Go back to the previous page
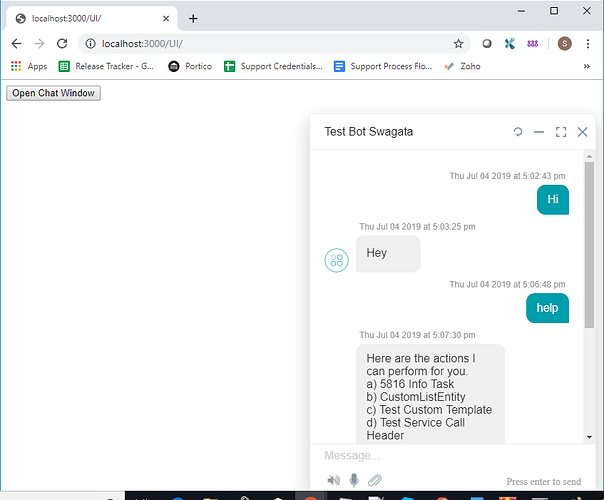Viewport: 604px width, 500px height. [16, 44]
